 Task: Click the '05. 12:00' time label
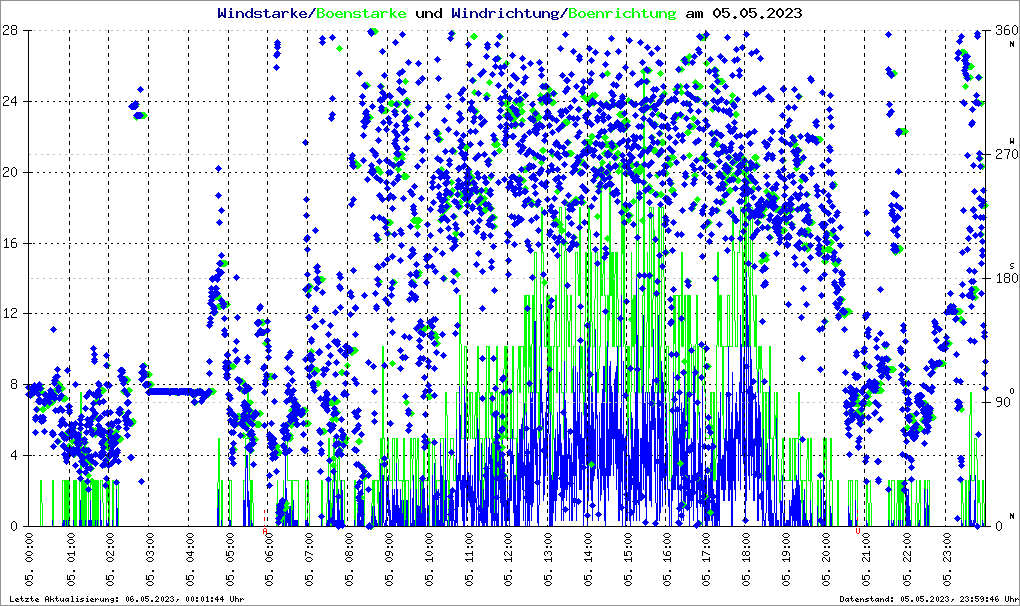[x=508, y=560]
